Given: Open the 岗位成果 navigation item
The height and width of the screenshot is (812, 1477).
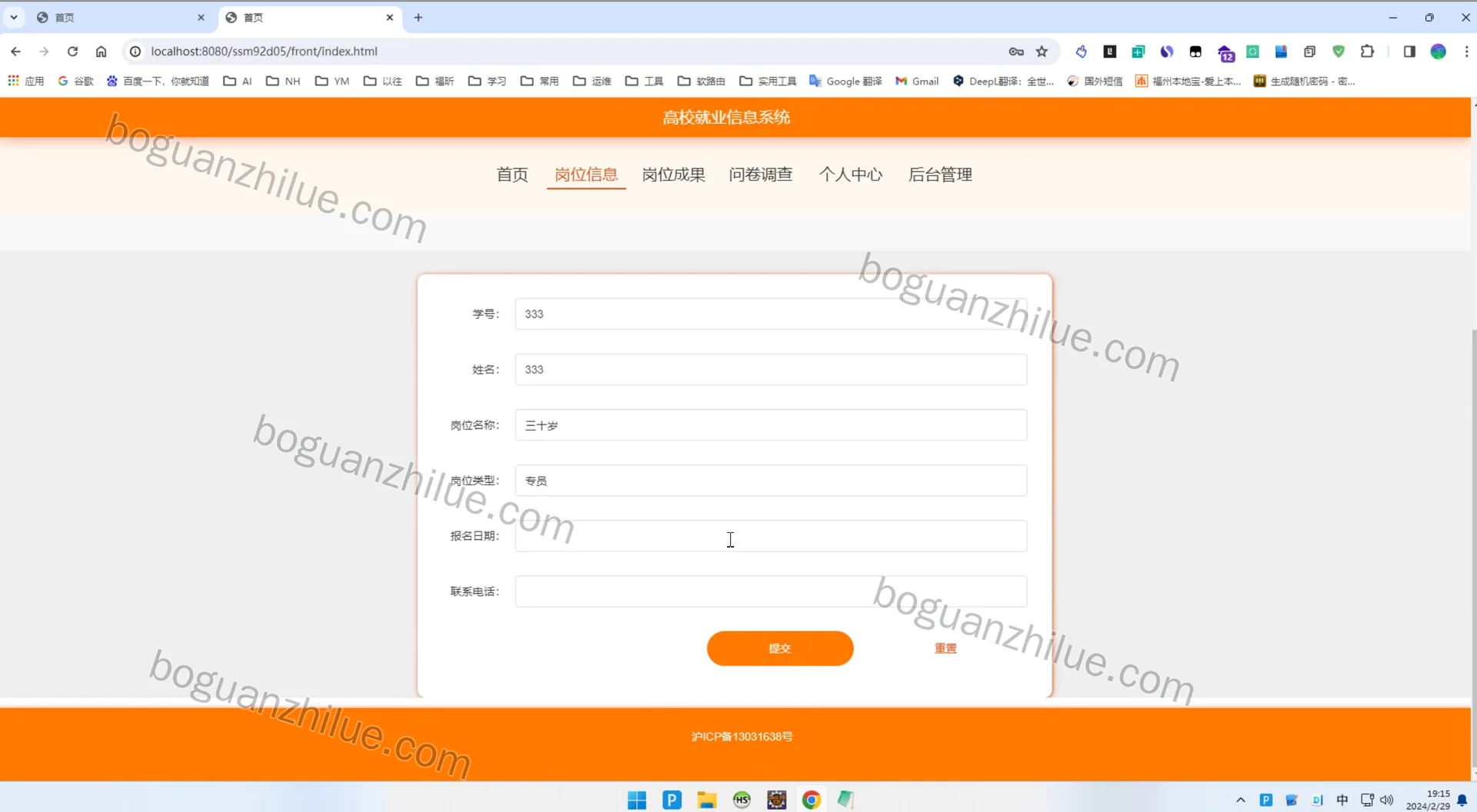Looking at the screenshot, I should [674, 175].
